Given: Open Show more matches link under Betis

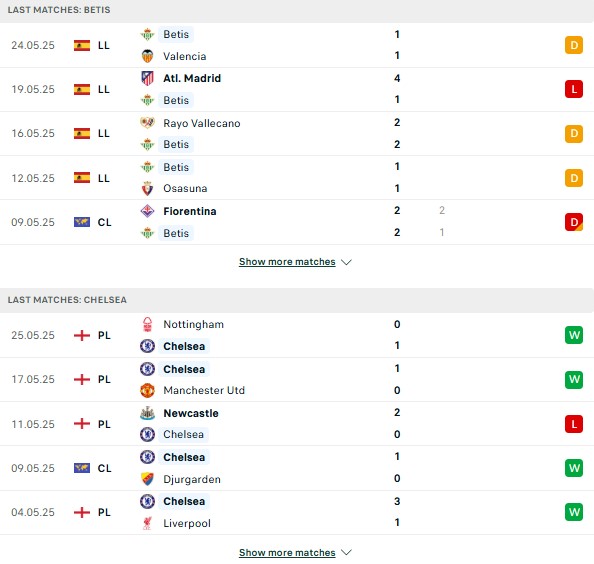Looking at the screenshot, I should coord(287,262).
